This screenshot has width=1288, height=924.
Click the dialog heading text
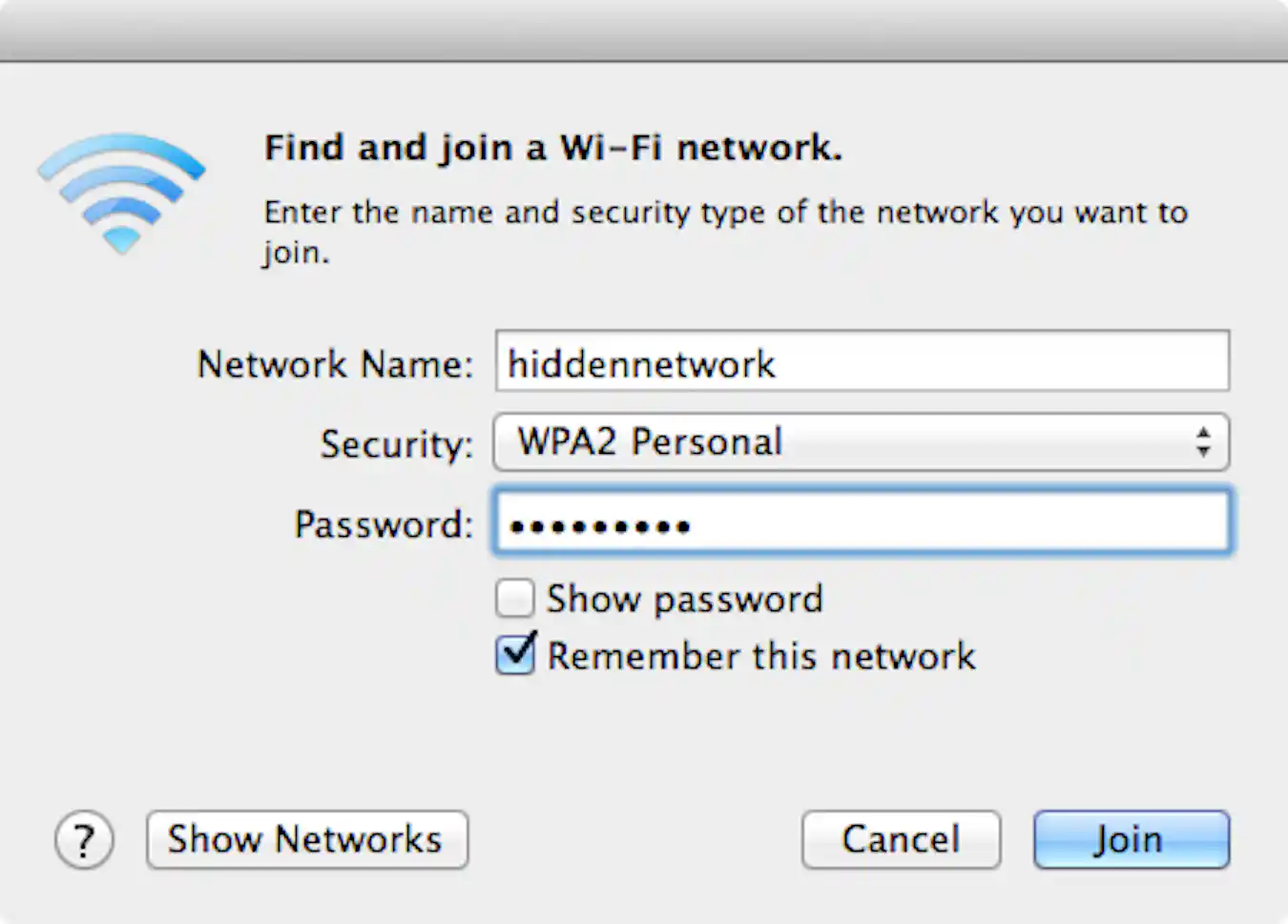553,148
